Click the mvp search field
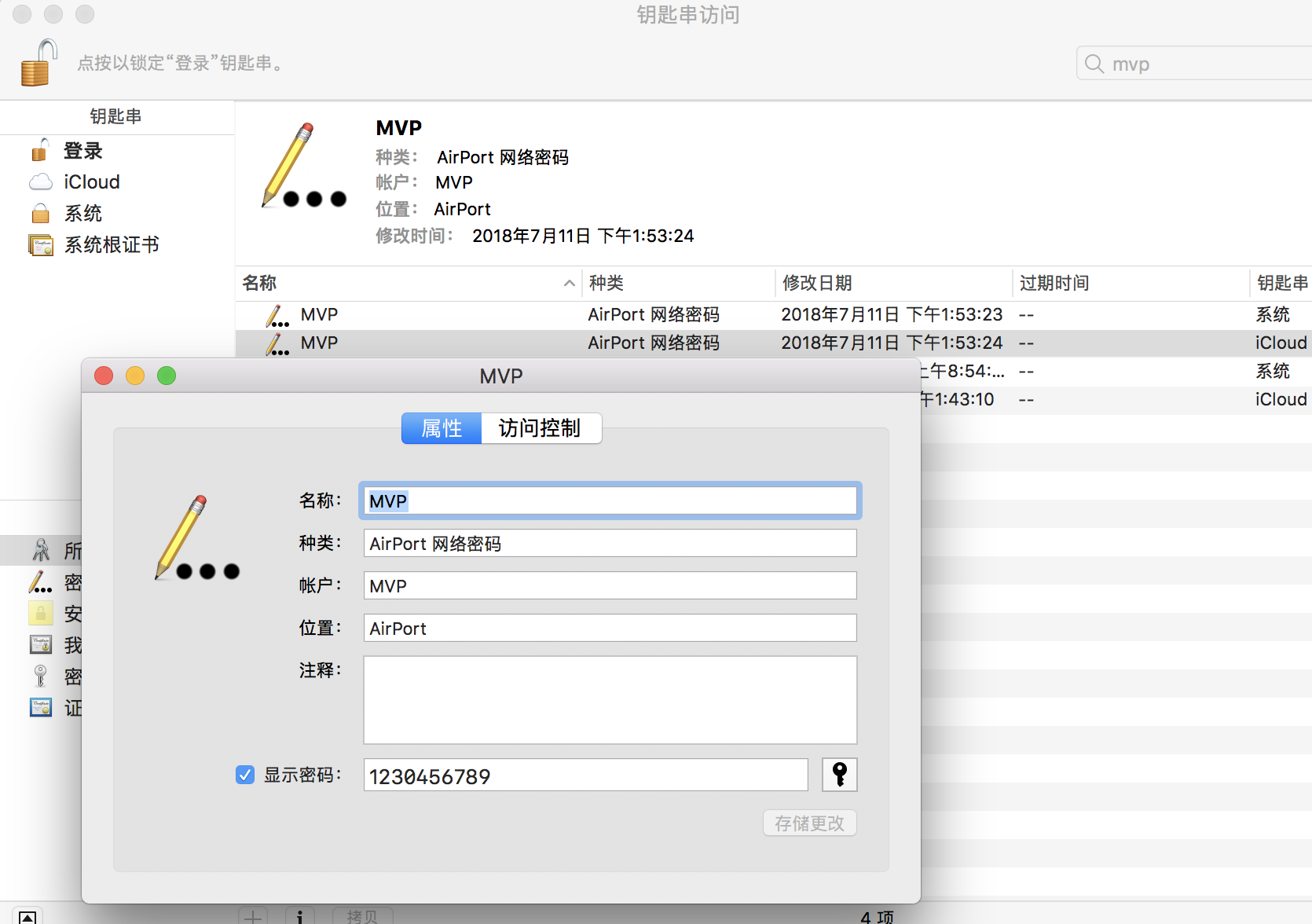 point(1194,64)
